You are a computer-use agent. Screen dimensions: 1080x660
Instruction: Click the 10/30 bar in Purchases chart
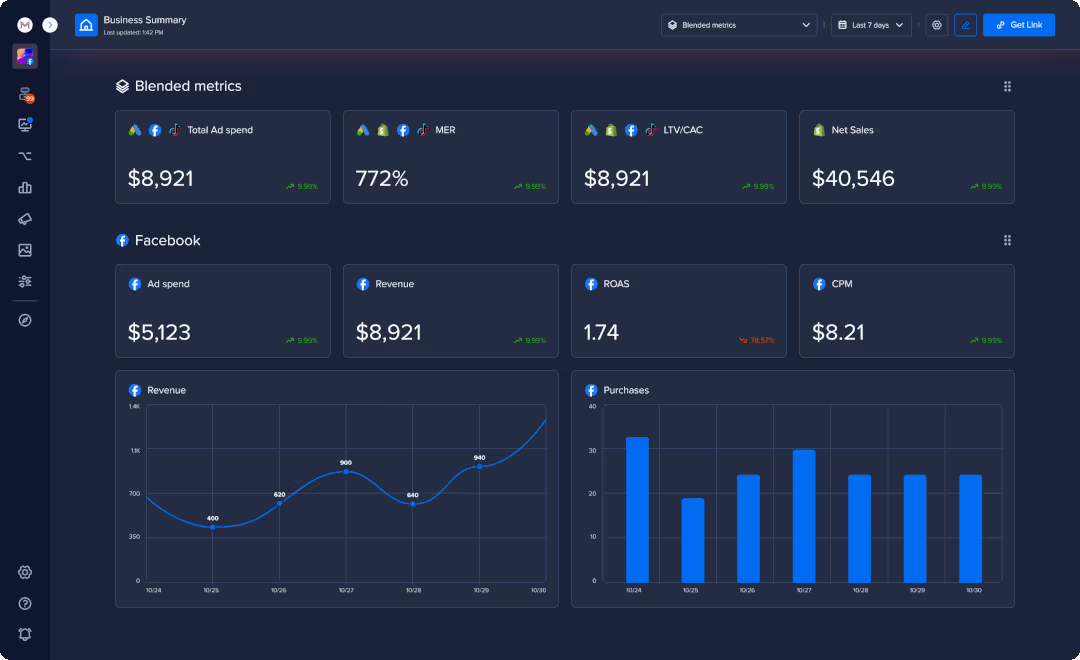pyautogui.click(x=970, y=528)
